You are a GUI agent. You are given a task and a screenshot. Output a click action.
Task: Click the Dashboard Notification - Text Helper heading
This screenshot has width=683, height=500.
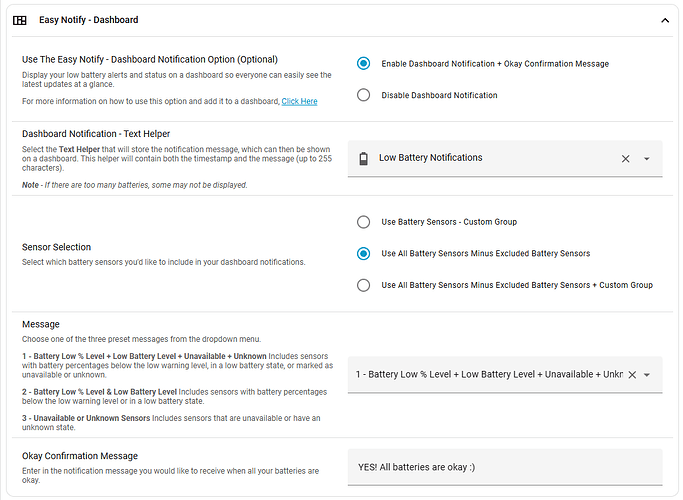click(x=95, y=133)
